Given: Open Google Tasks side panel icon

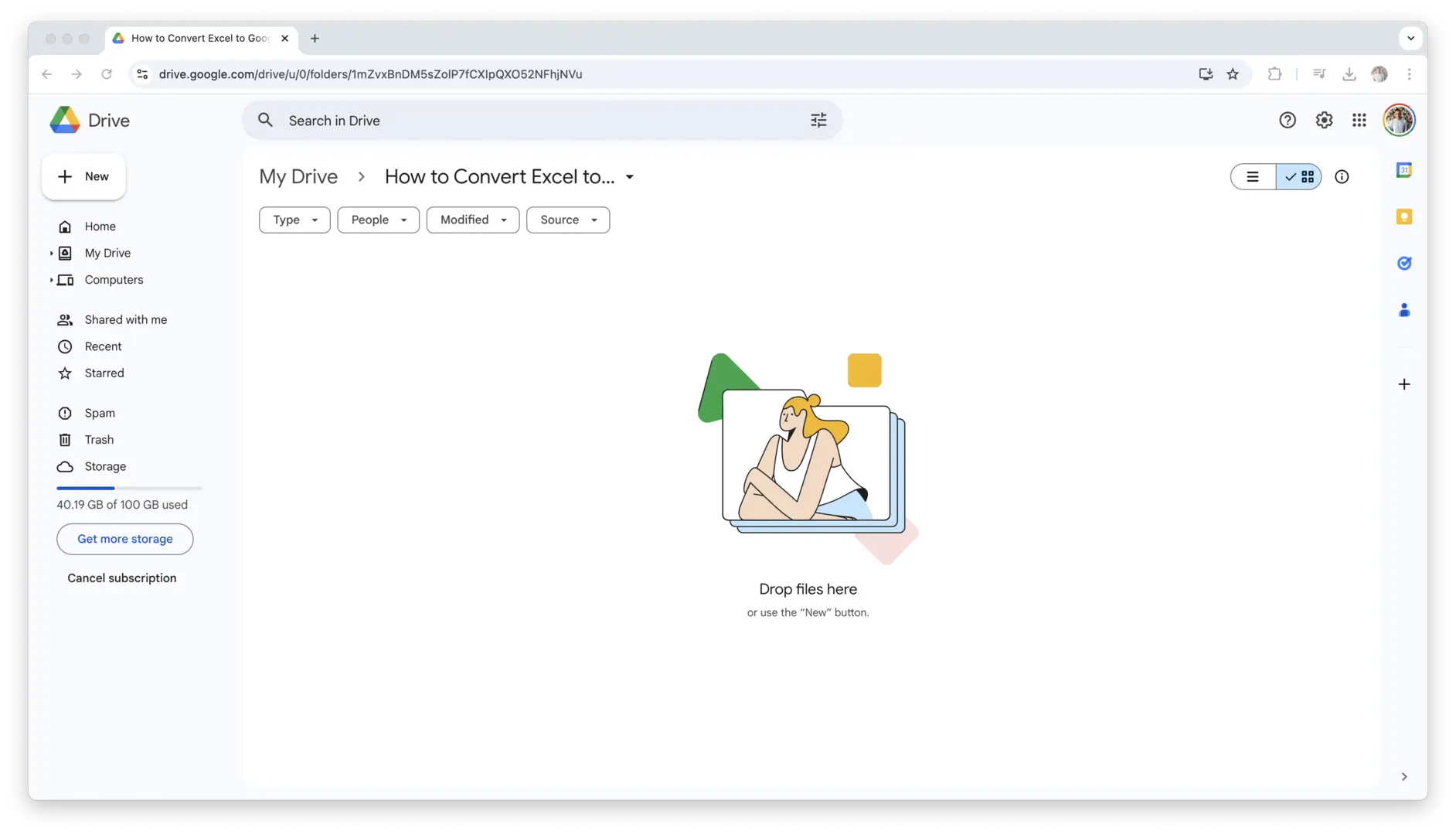Looking at the screenshot, I should [1403, 264].
